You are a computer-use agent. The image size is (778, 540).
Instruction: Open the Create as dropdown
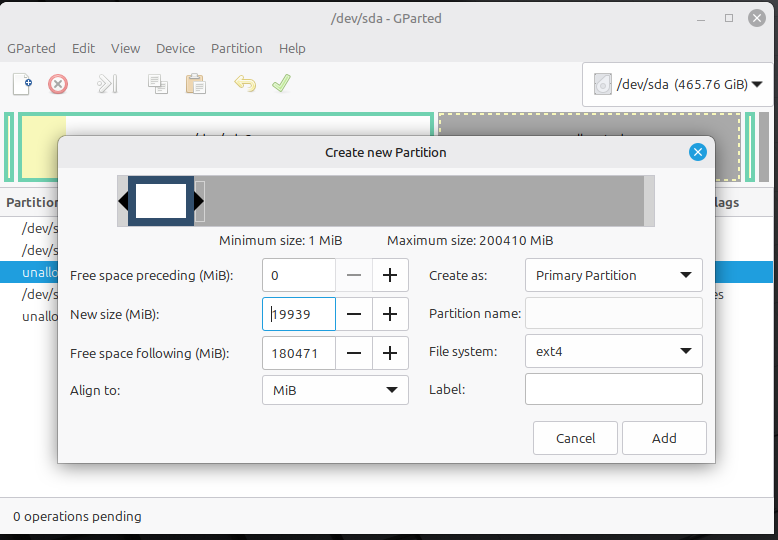[614, 275]
